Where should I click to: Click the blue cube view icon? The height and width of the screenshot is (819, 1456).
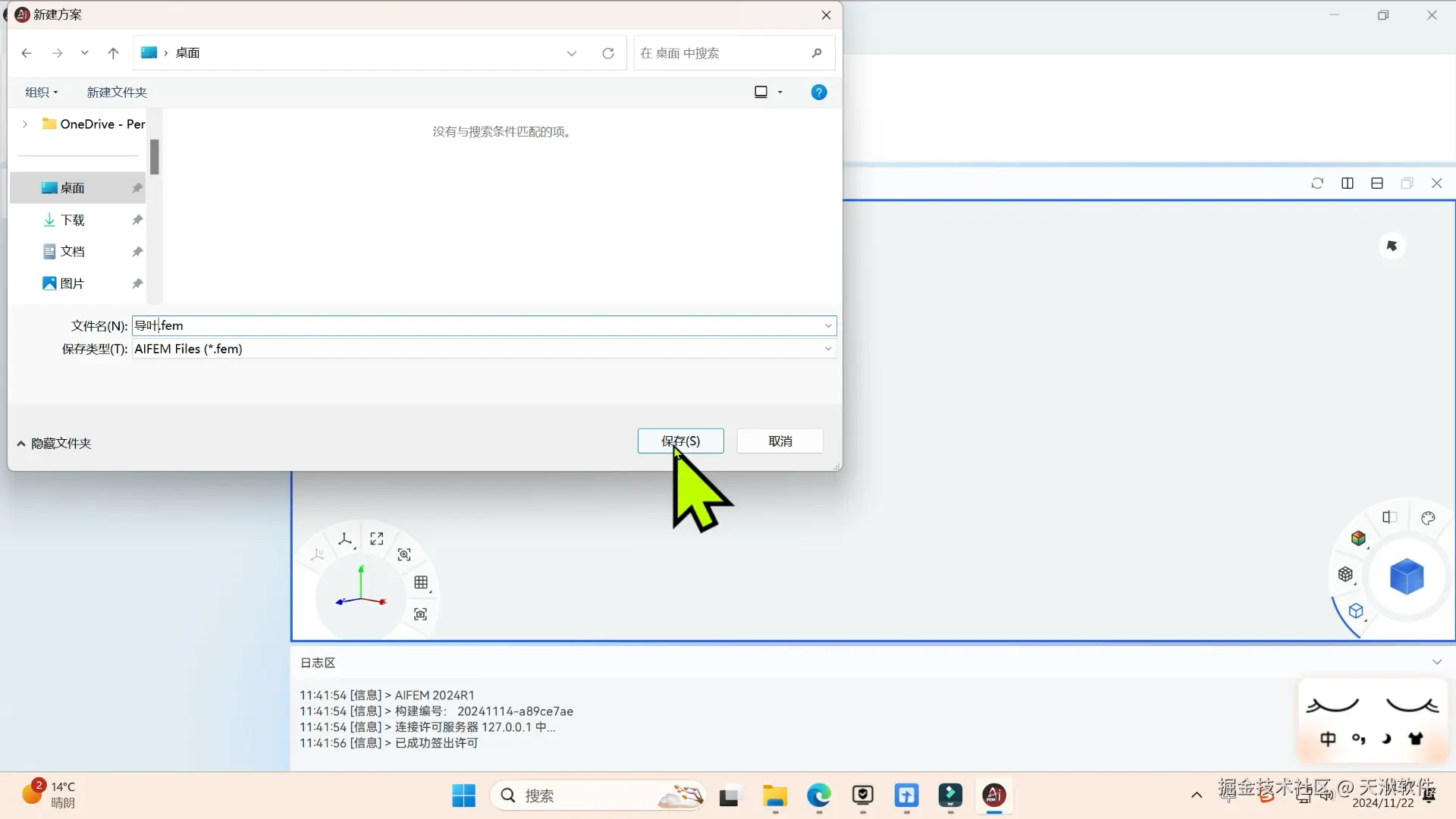click(1407, 577)
